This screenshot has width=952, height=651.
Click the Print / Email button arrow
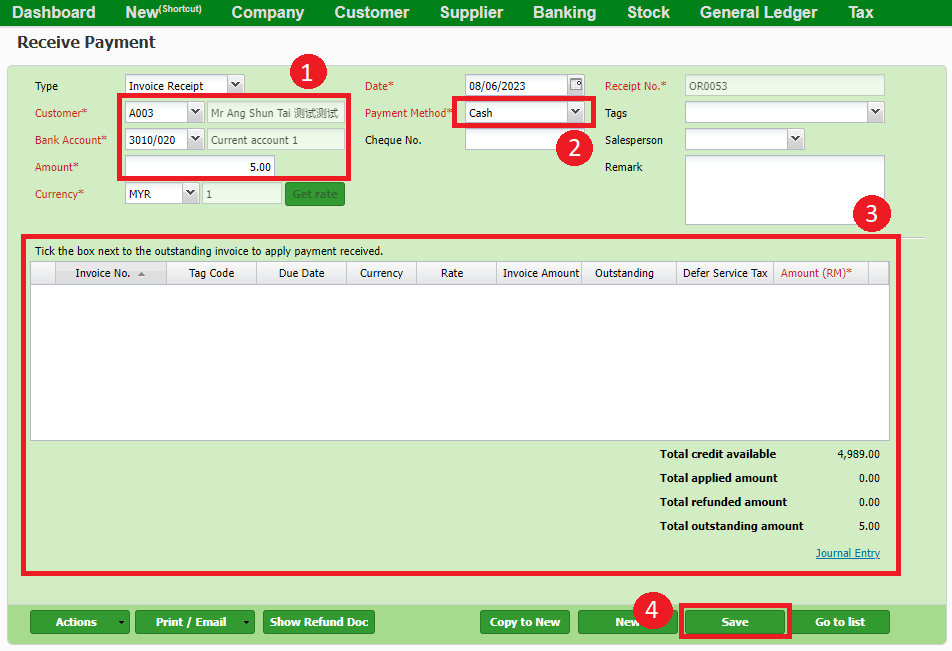point(246,622)
